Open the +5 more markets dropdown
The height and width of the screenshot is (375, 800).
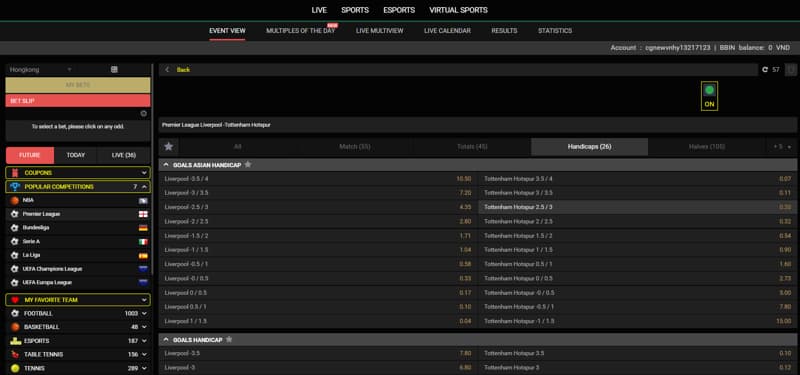782,147
